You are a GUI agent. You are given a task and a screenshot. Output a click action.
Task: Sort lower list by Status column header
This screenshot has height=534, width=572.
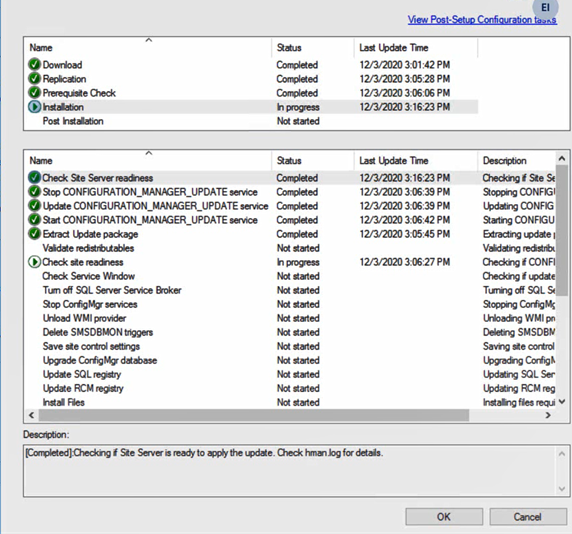click(313, 161)
